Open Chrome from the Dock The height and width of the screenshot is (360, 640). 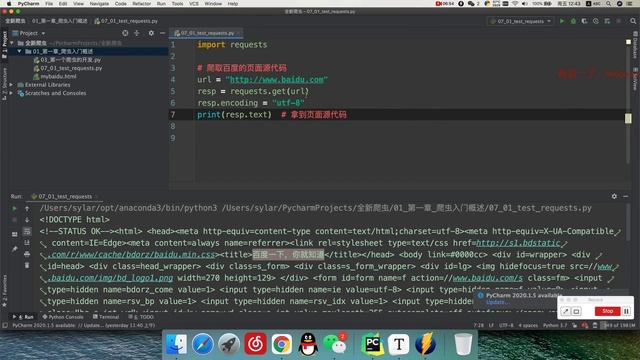point(282,344)
